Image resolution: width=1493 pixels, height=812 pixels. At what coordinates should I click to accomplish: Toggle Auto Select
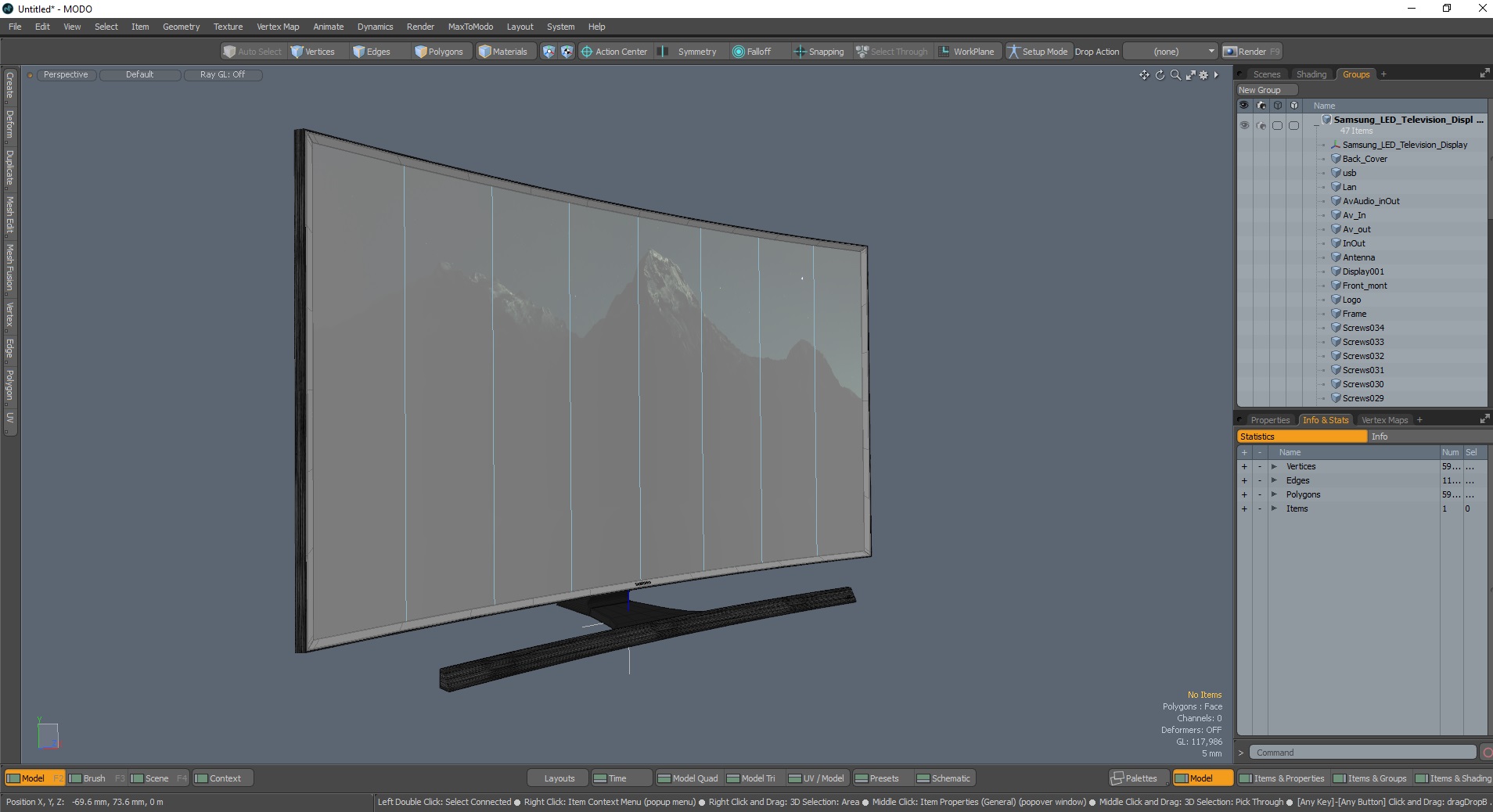[252, 52]
